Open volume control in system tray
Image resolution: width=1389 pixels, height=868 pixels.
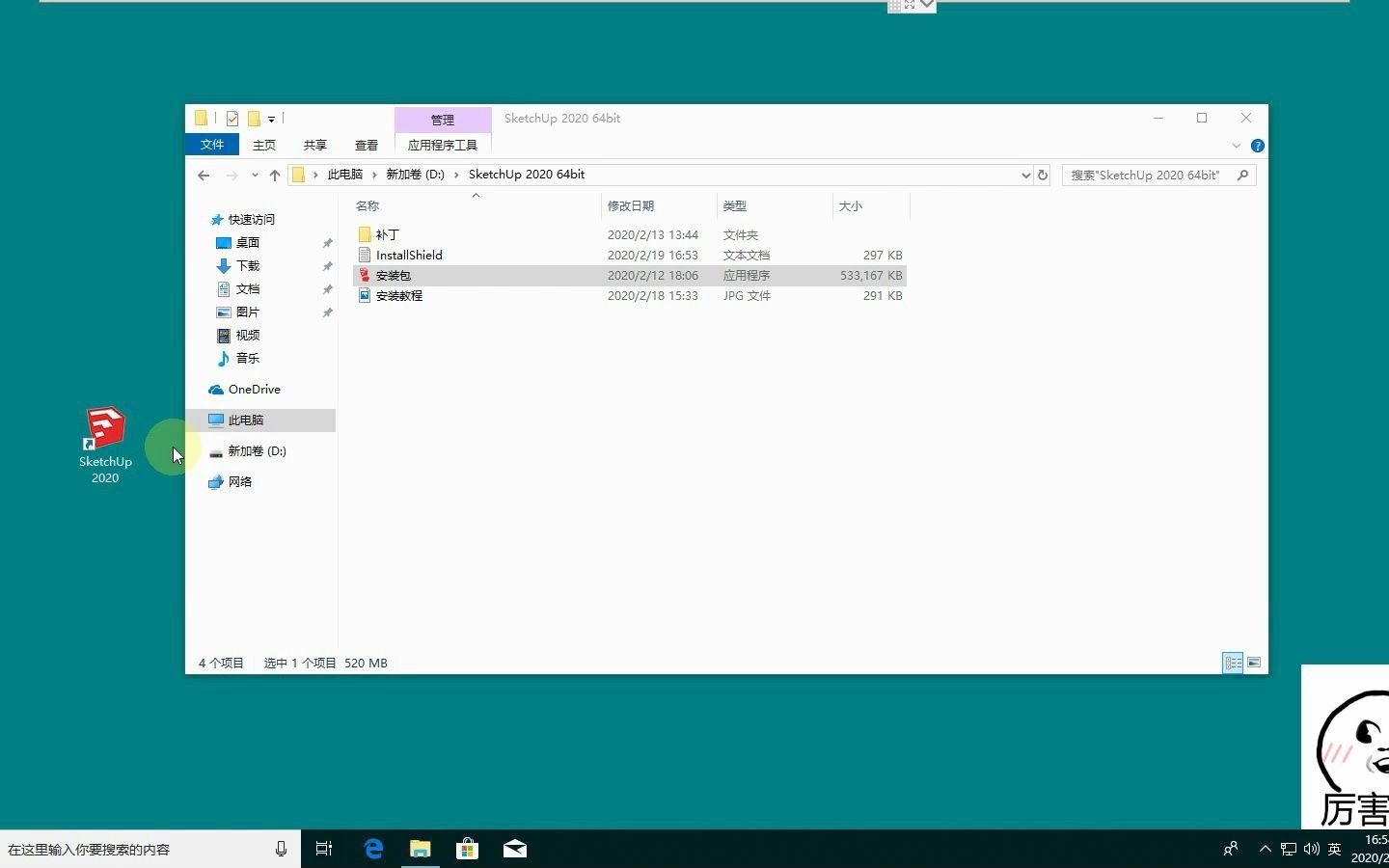1312,849
